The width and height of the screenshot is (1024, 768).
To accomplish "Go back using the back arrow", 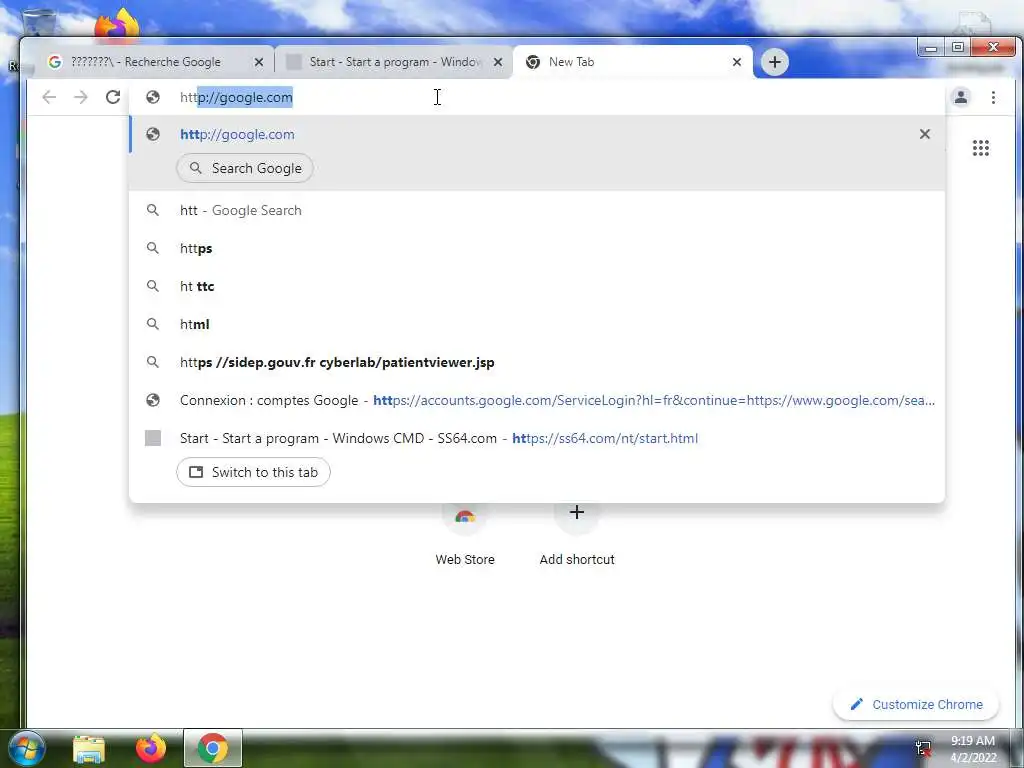I will tap(49, 97).
